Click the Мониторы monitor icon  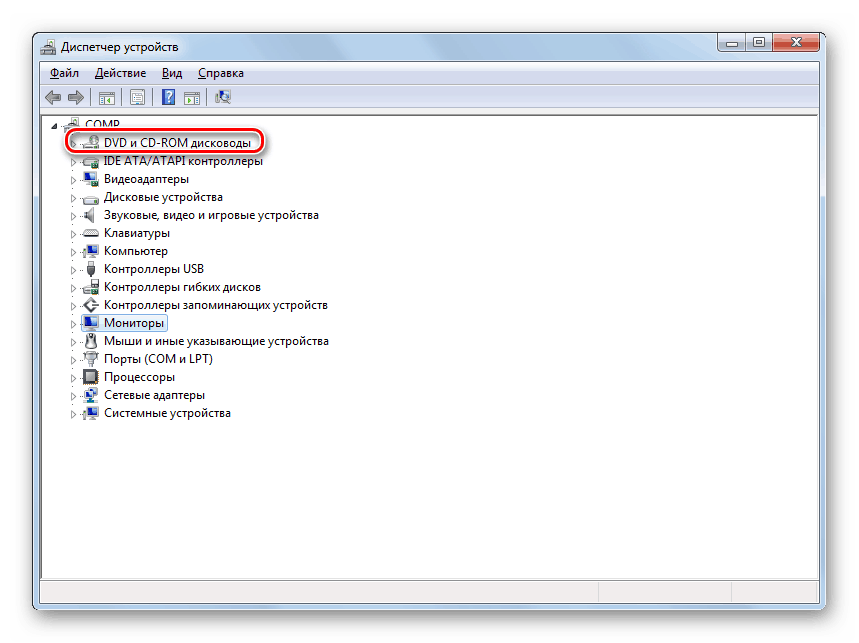point(90,323)
